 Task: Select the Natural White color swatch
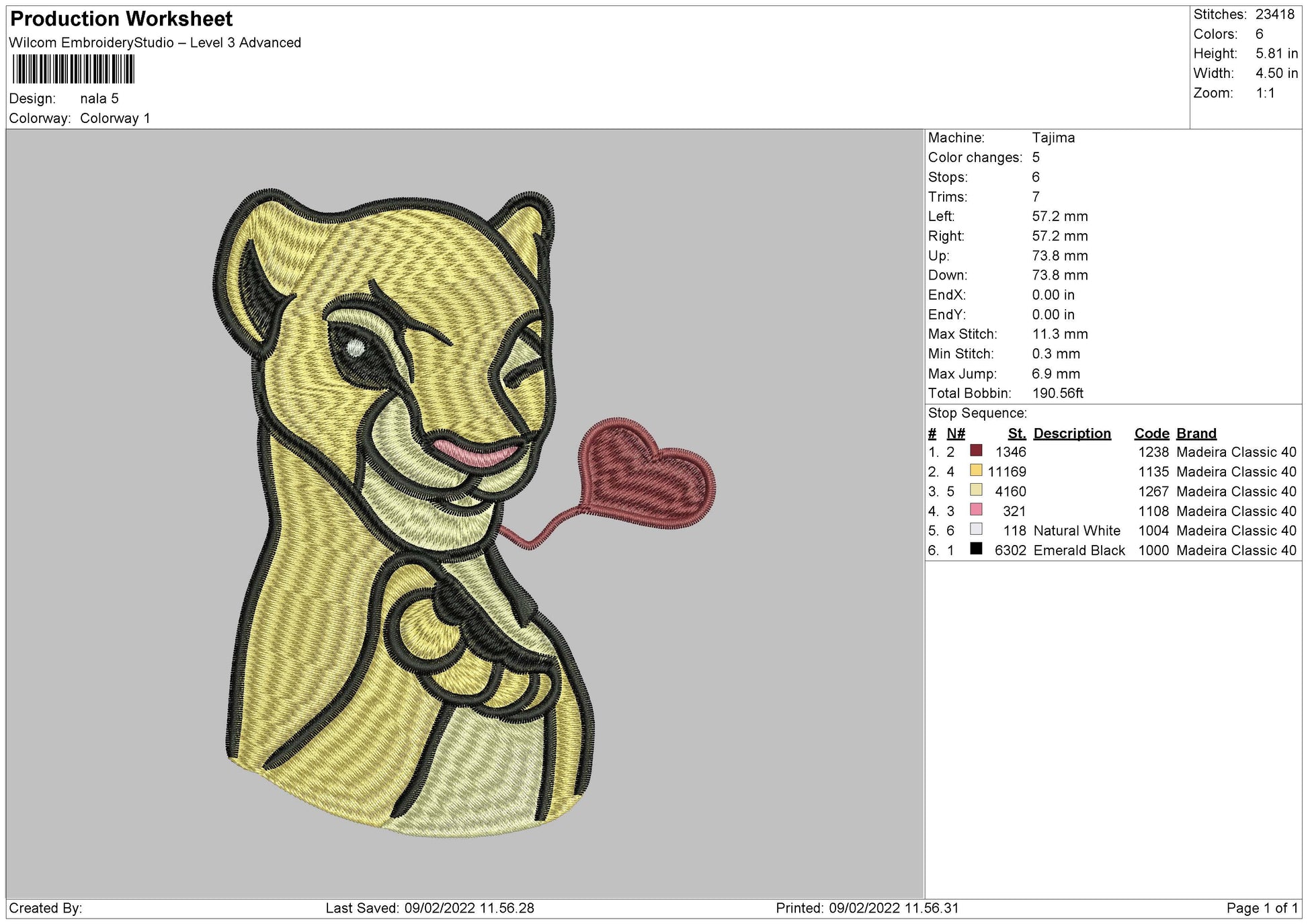click(976, 530)
